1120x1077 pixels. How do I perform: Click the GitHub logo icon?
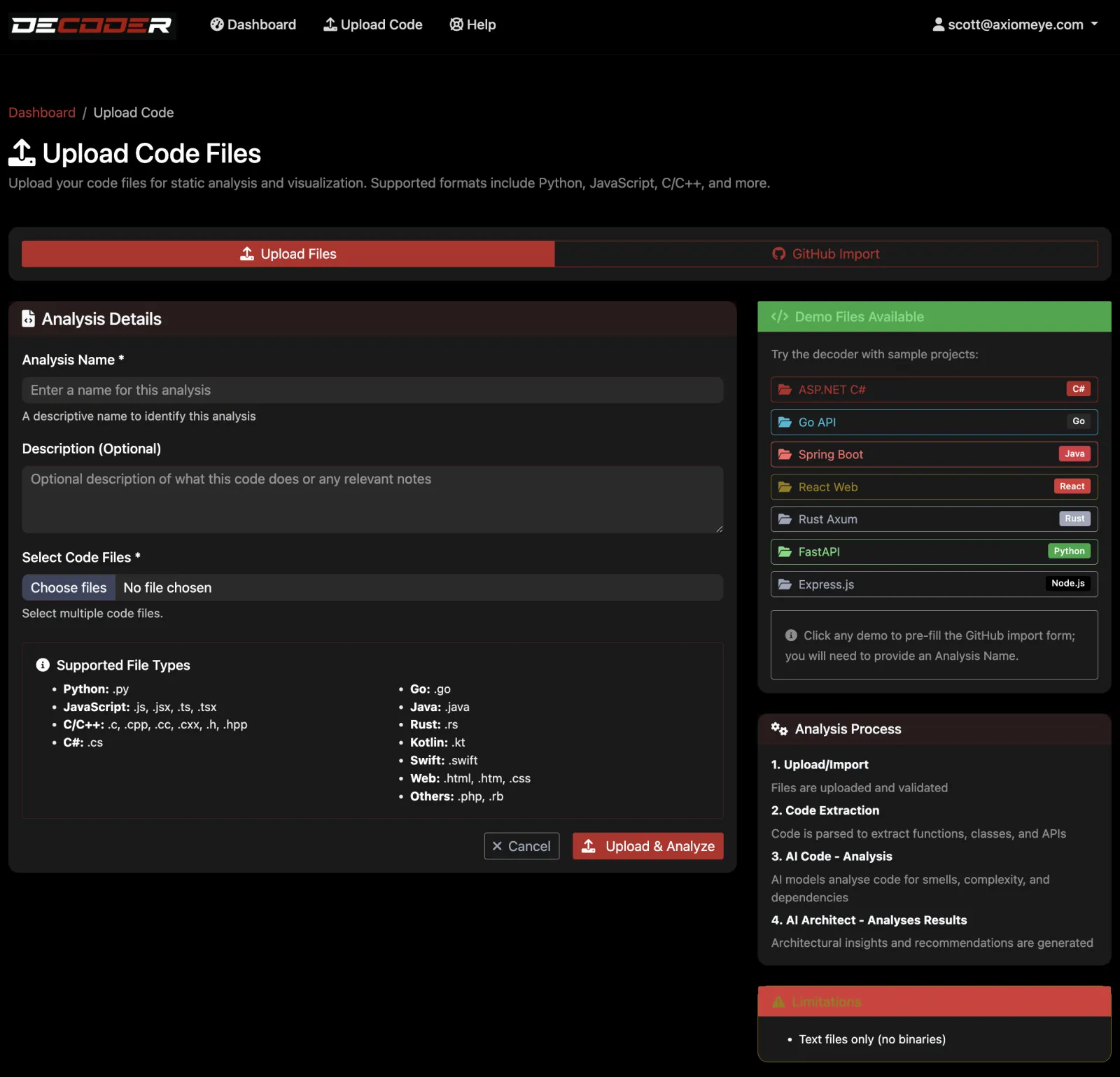click(x=778, y=254)
